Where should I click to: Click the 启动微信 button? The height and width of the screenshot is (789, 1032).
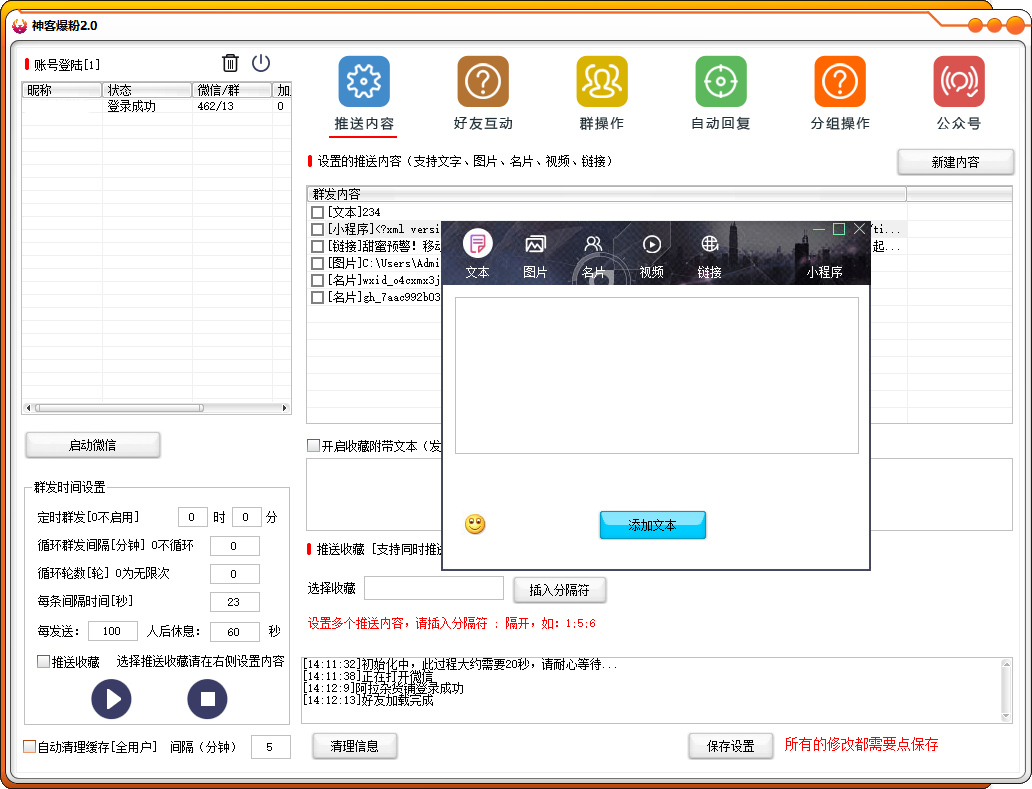point(92,445)
